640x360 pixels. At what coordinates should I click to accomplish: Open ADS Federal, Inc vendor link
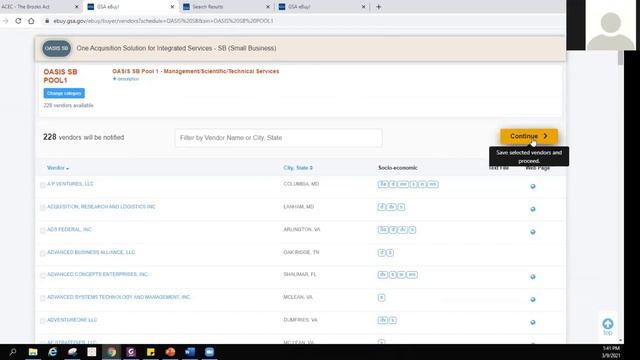(x=69, y=229)
